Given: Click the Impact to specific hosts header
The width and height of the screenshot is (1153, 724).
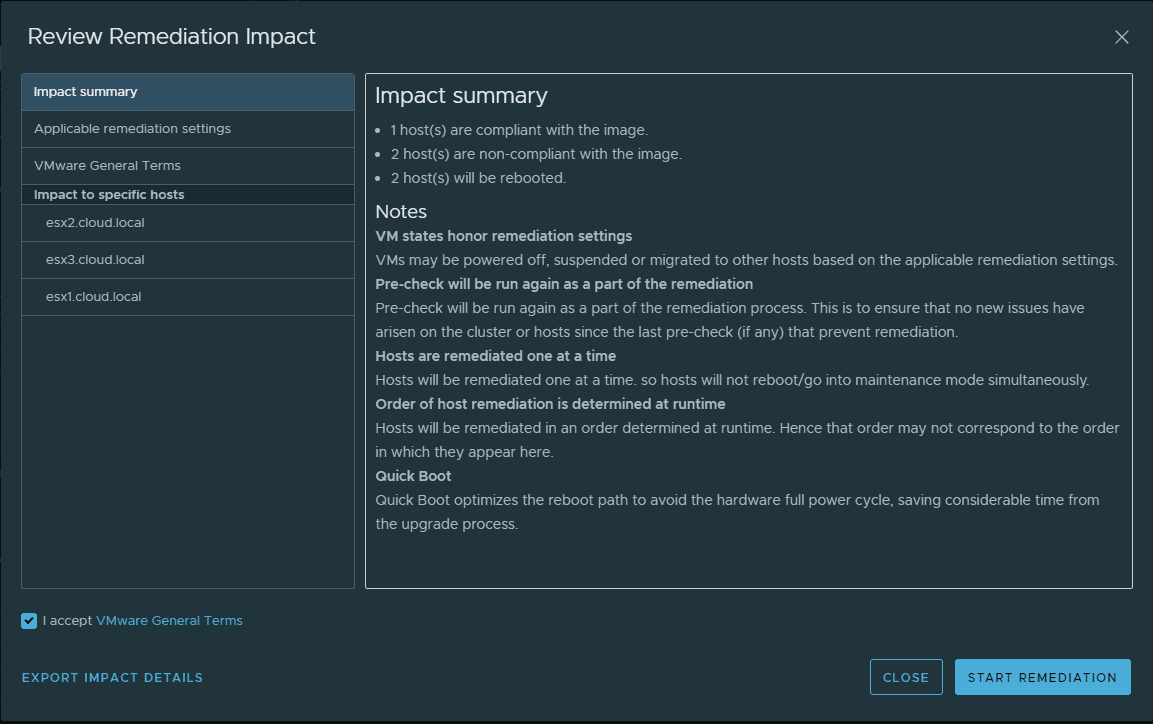Looking at the screenshot, I should click(109, 195).
